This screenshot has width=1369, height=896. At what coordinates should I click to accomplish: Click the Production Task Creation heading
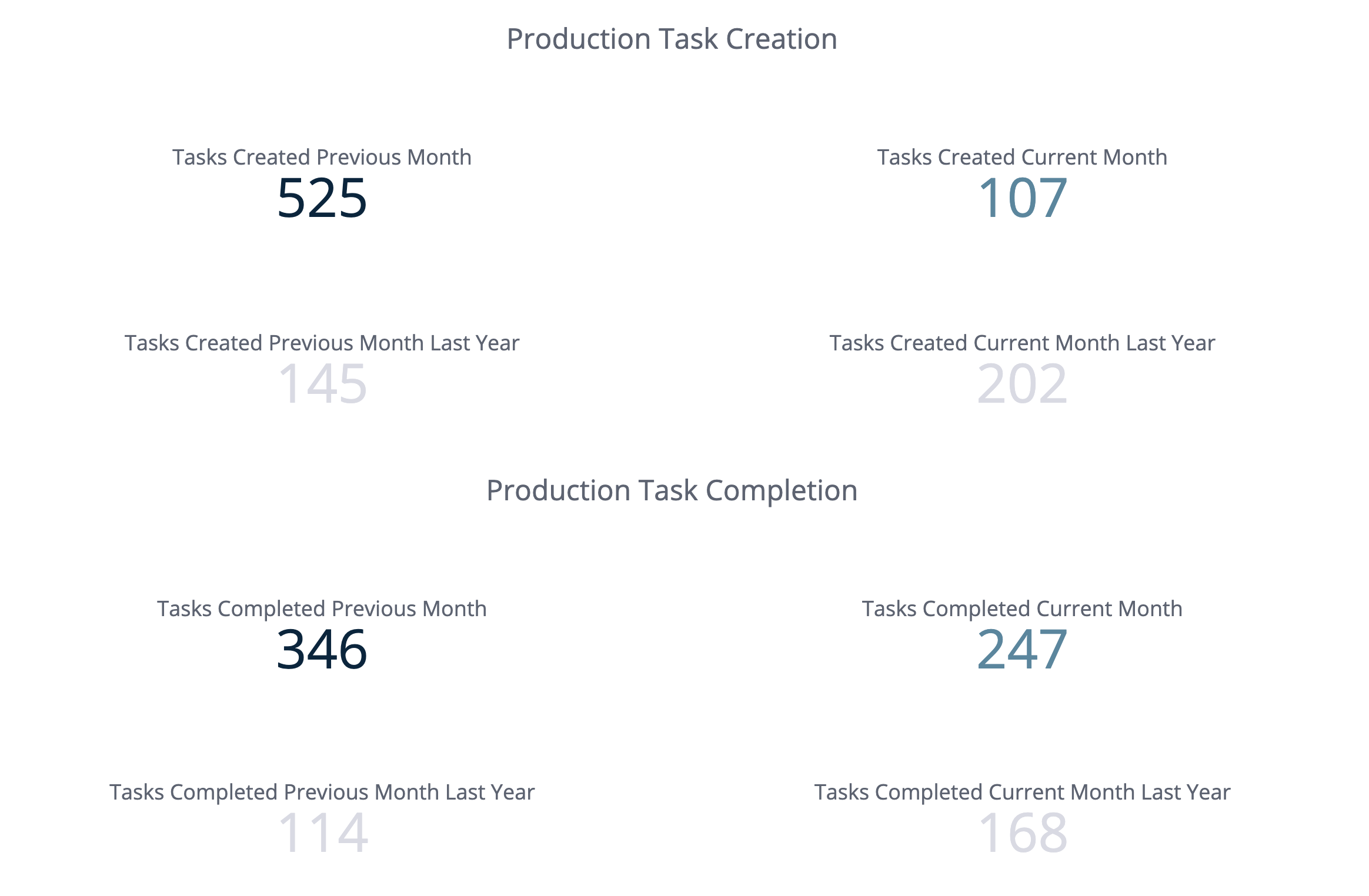pyautogui.click(x=672, y=39)
